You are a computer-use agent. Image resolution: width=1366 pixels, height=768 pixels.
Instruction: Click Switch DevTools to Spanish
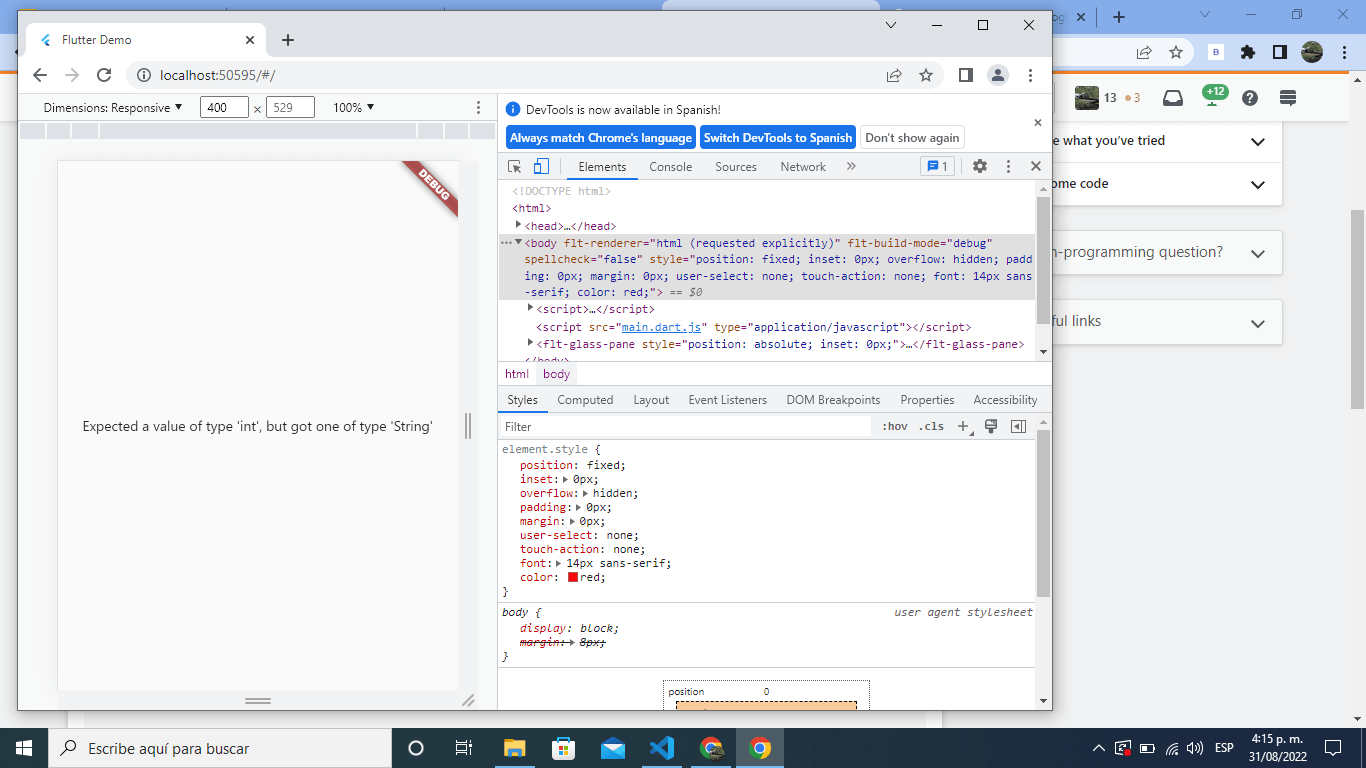(778, 138)
